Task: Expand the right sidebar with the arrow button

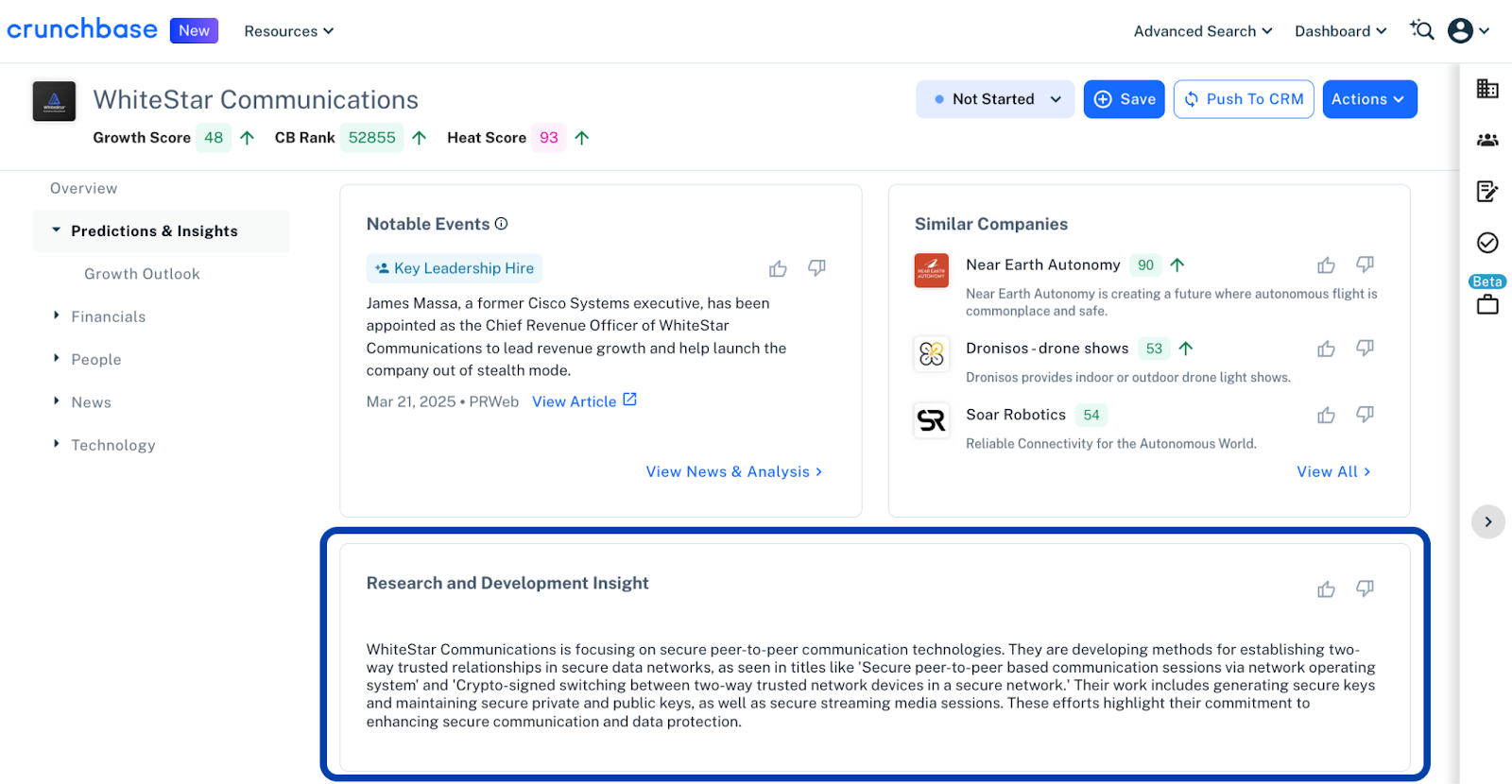Action: coord(1488,521)
